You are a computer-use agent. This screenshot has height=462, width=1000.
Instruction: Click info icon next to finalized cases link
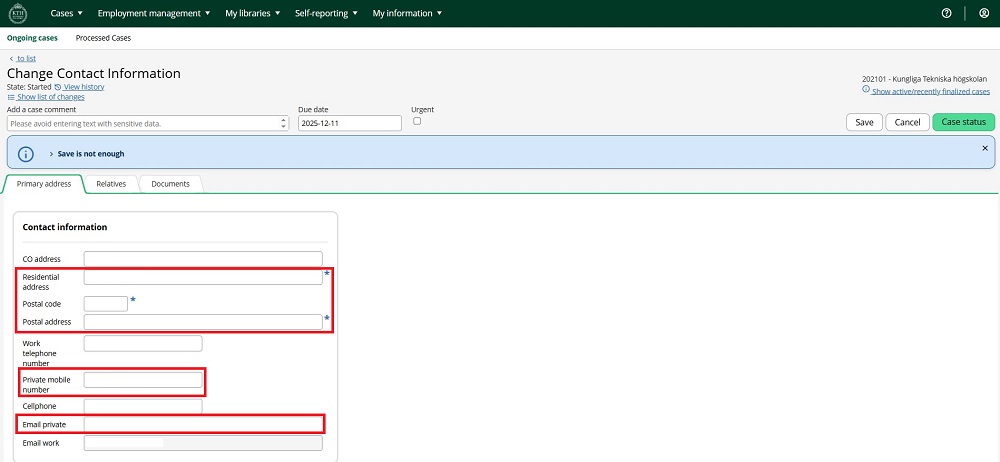click(x=866, y=91)
